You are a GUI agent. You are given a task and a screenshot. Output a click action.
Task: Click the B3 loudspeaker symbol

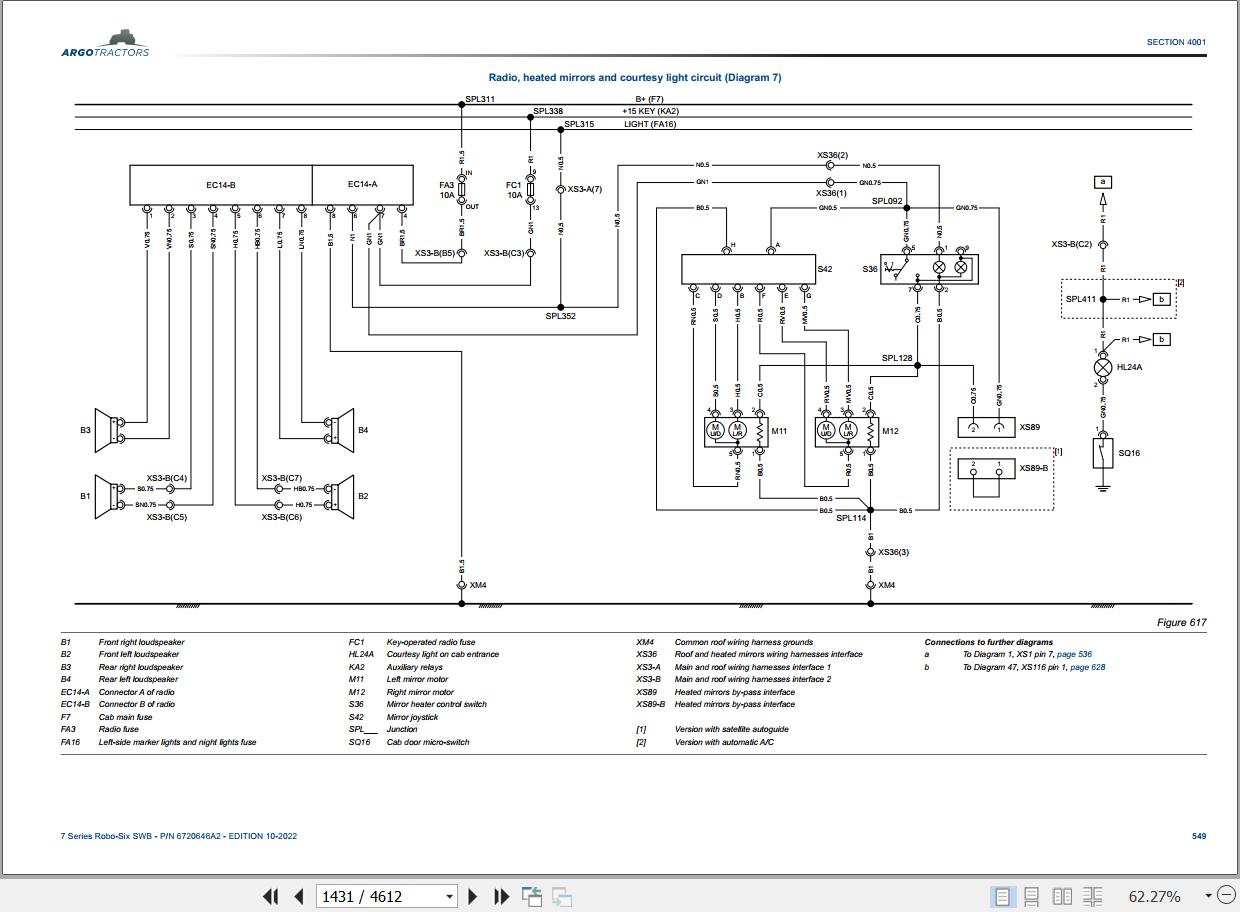click(x=109, y=431)
